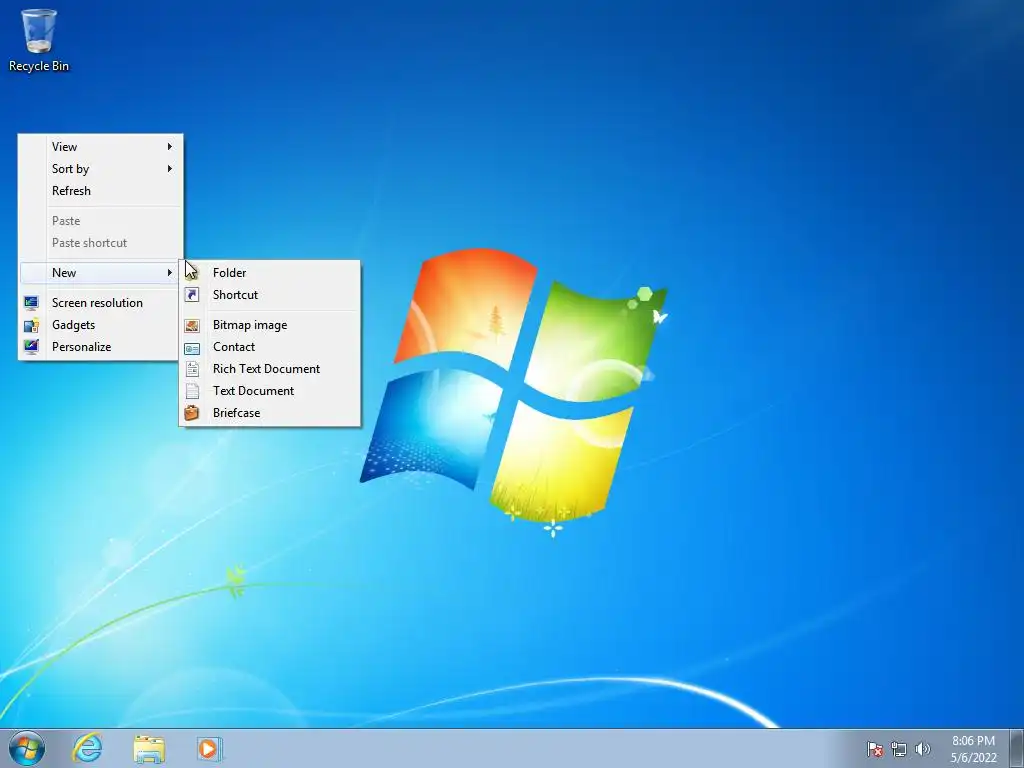
Task: Select Briefcase in the New submenu
Action: point(270,413)
